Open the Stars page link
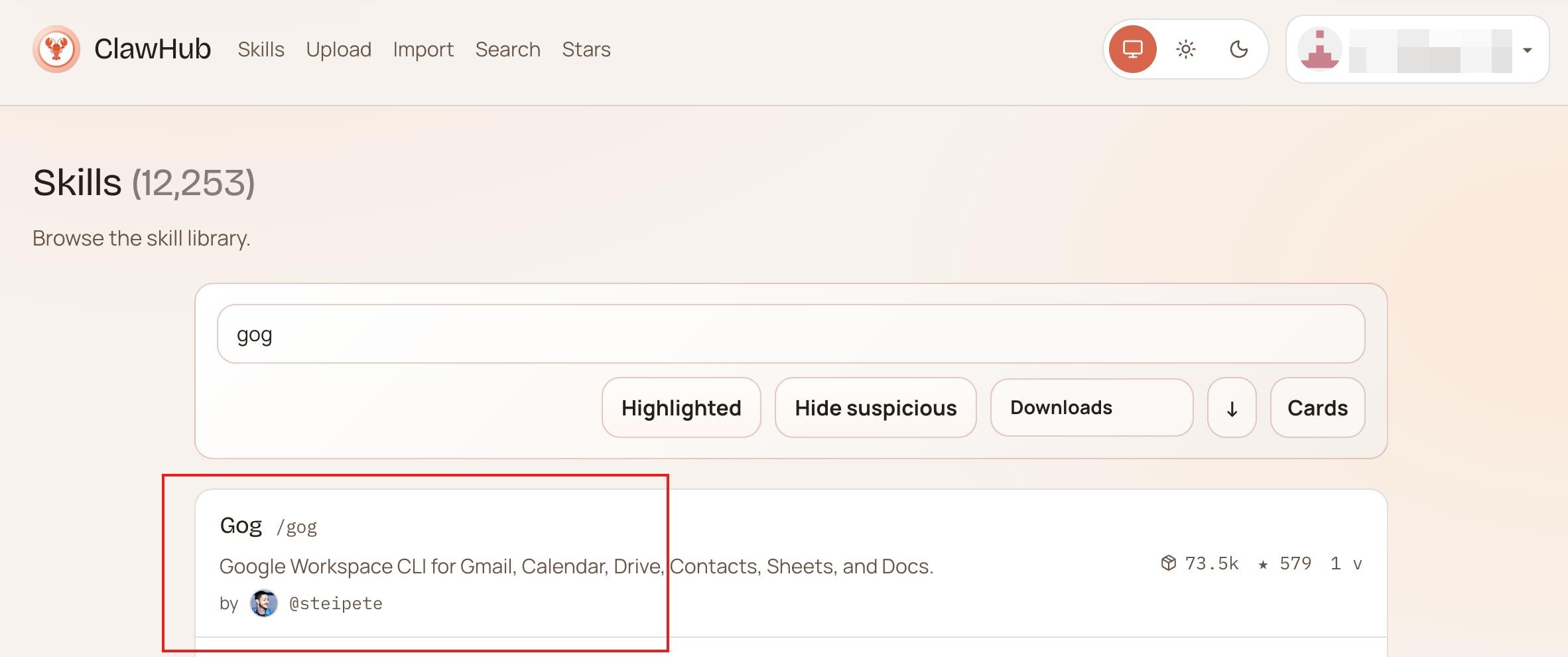Viewport: 1568px width, 657px height. pyautogui.click(x=586, y=49)
